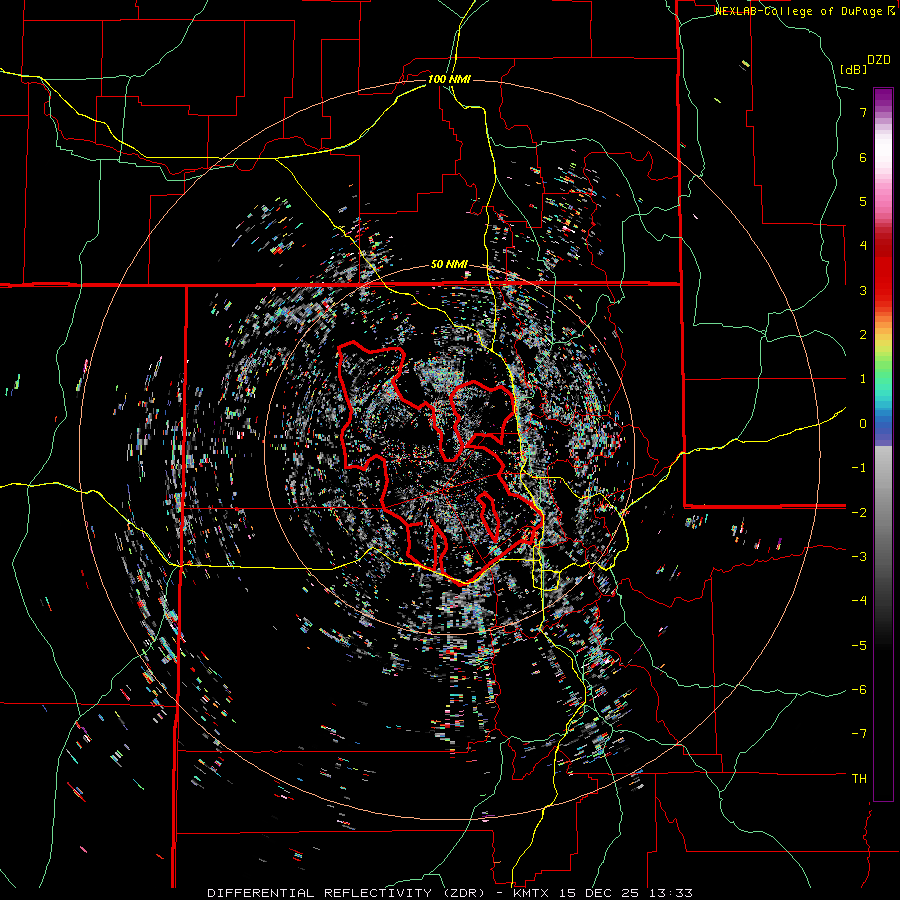Screen dimensions: 900x900
Task: Click the 50 NMI range ring label
Action: [449, 264]
